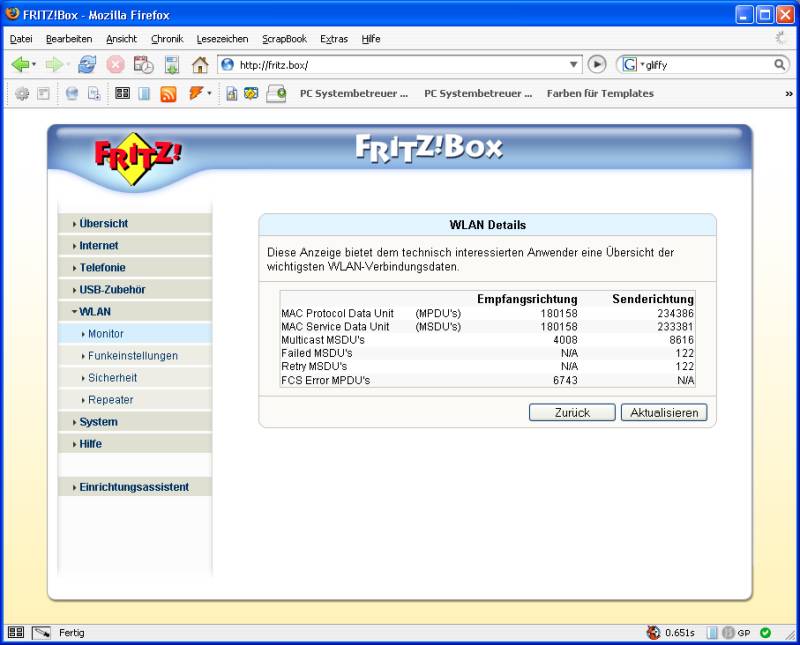The height and width of the screenshot is (645, 800).
Task: Open the ScrapBook menu
Action: click(x=284, y=39)
